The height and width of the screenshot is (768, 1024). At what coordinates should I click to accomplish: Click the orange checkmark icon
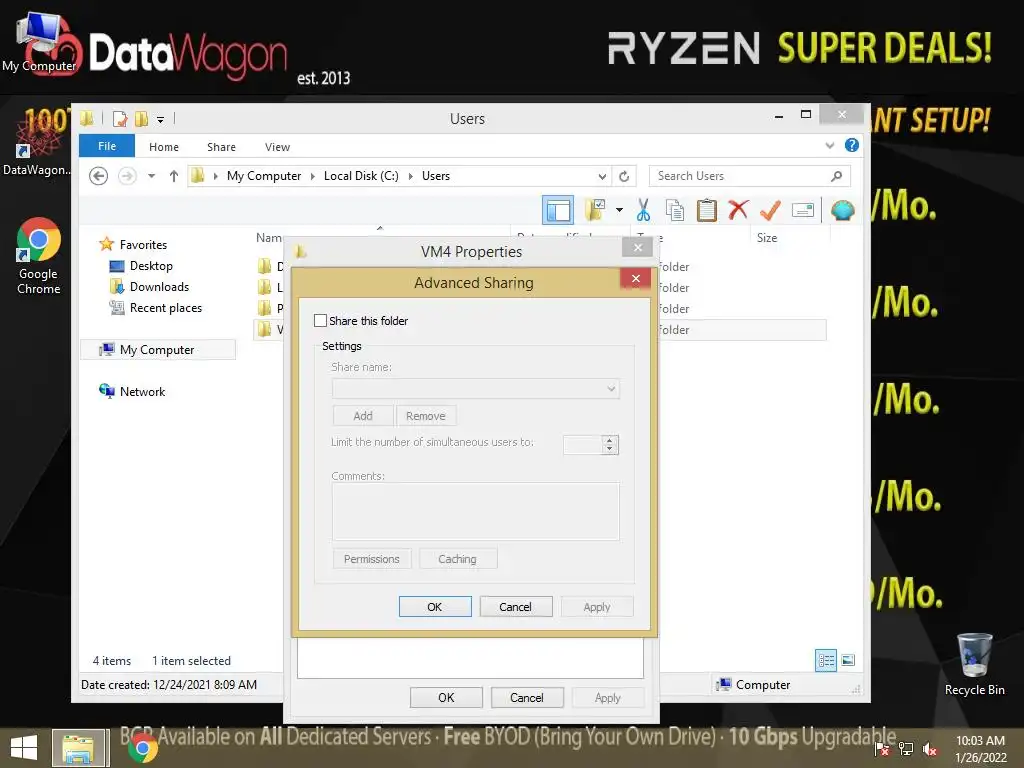[771, 210]
